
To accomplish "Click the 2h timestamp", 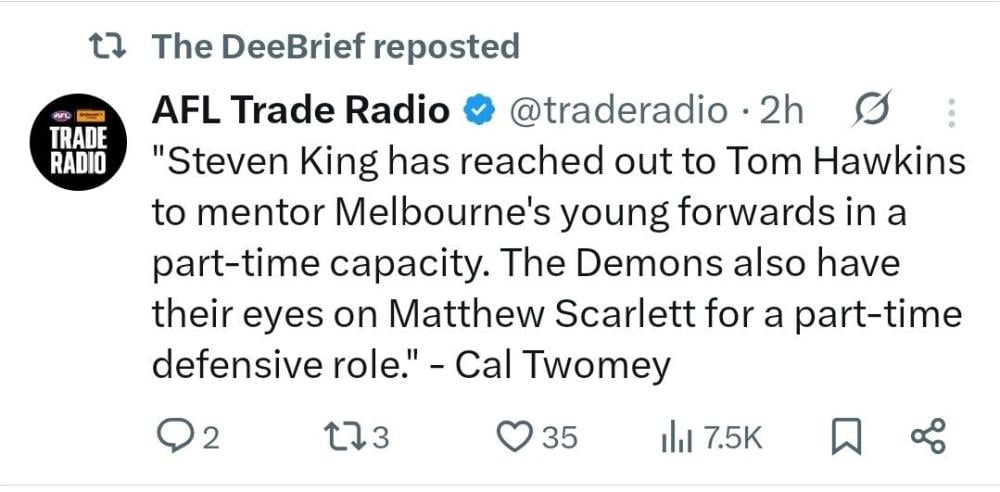I will 781,111.
